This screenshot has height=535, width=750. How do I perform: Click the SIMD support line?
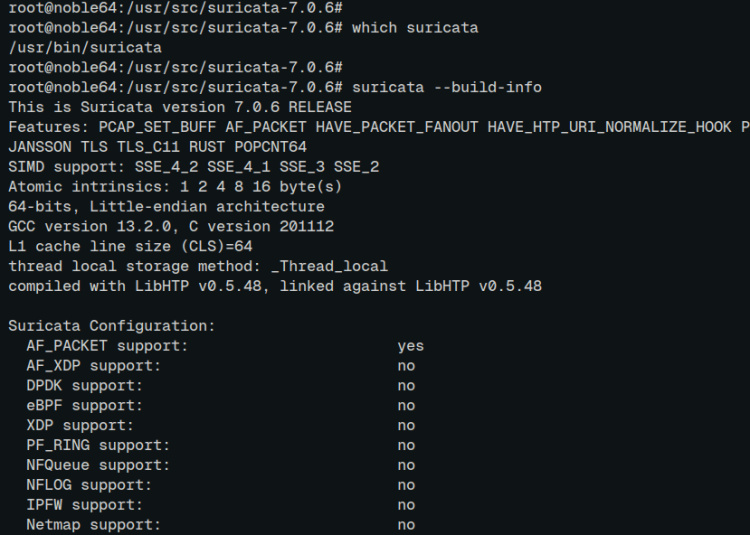tap(193, 167)
